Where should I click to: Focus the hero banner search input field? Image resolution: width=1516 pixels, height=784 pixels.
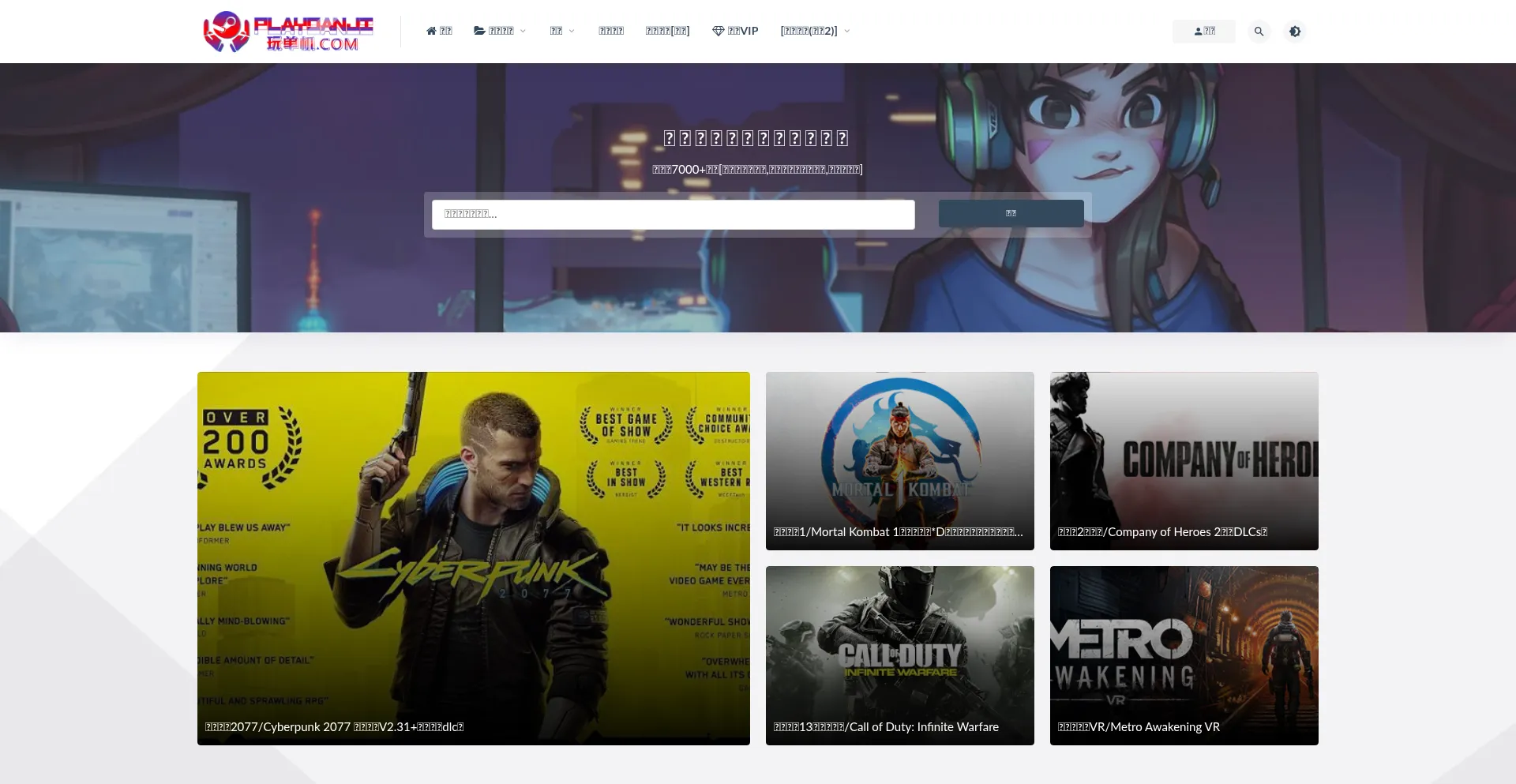(x=674, y=214)
